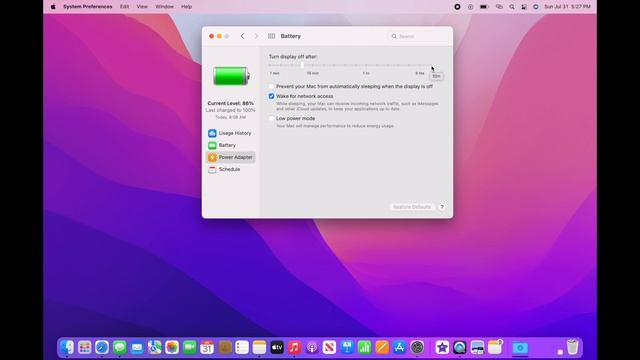This screenshot has width=640, height=360.
Task: Toggle Prevent Mac from automatically sleeping checkbox
Action: (271, 87)
